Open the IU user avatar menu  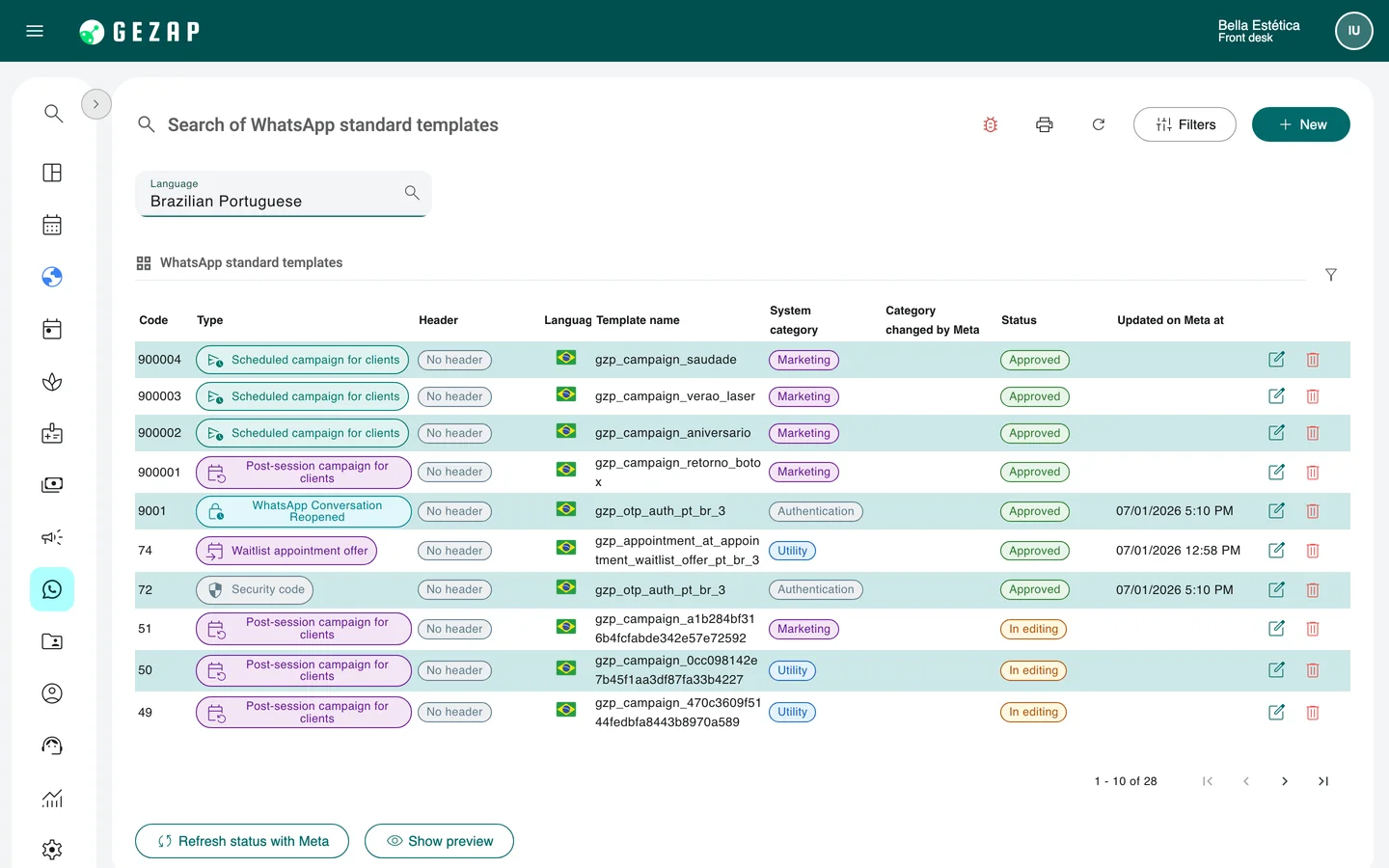[1354, 31]
